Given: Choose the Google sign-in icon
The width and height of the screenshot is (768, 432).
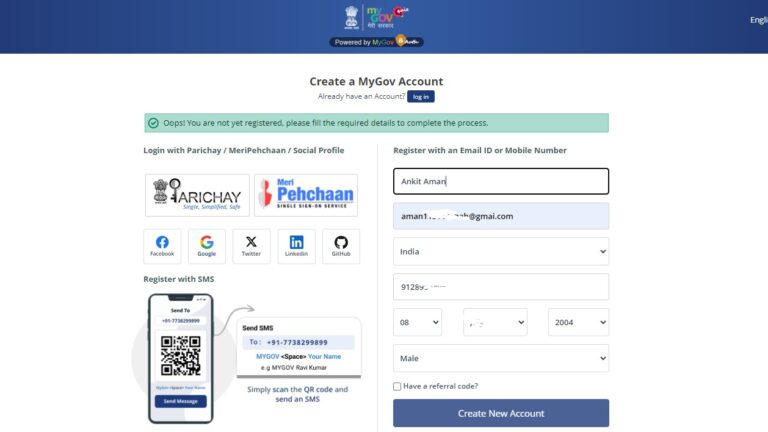Looking at the screenshot, I should [x=206, y=246].
